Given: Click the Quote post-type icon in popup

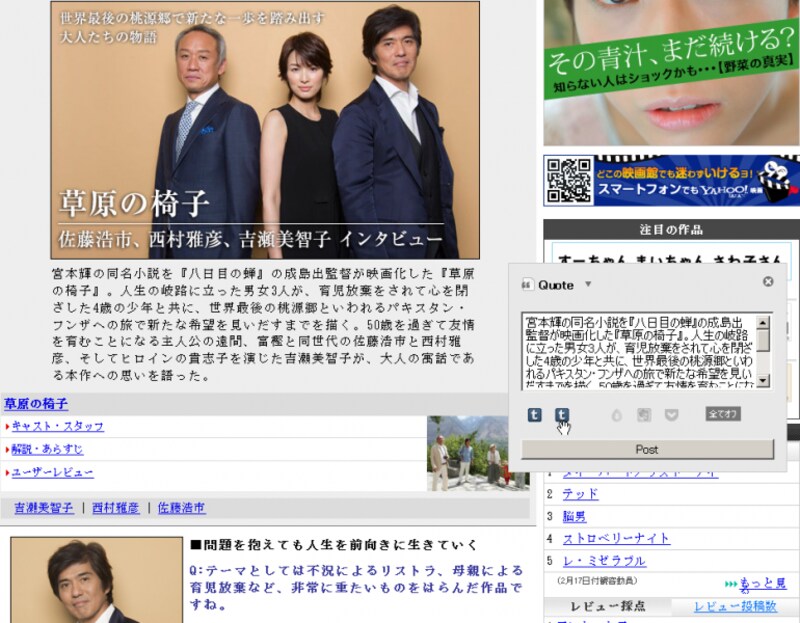Looking at the screenshot, I should pyautogui.click(x=528, y=285).
